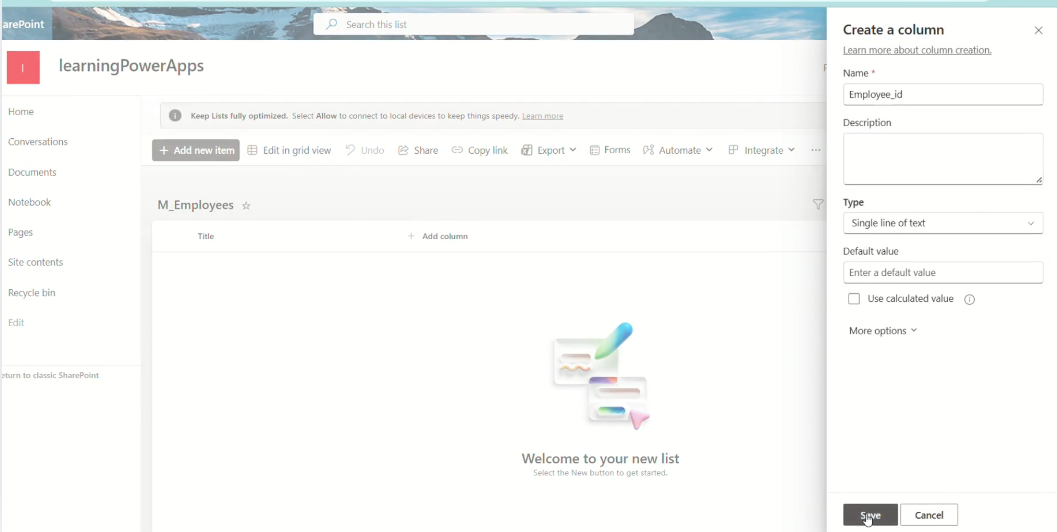Click the Name field containing Employee_id
Image resolution: width=1057 pixels, height=532 pixels.
942,94
